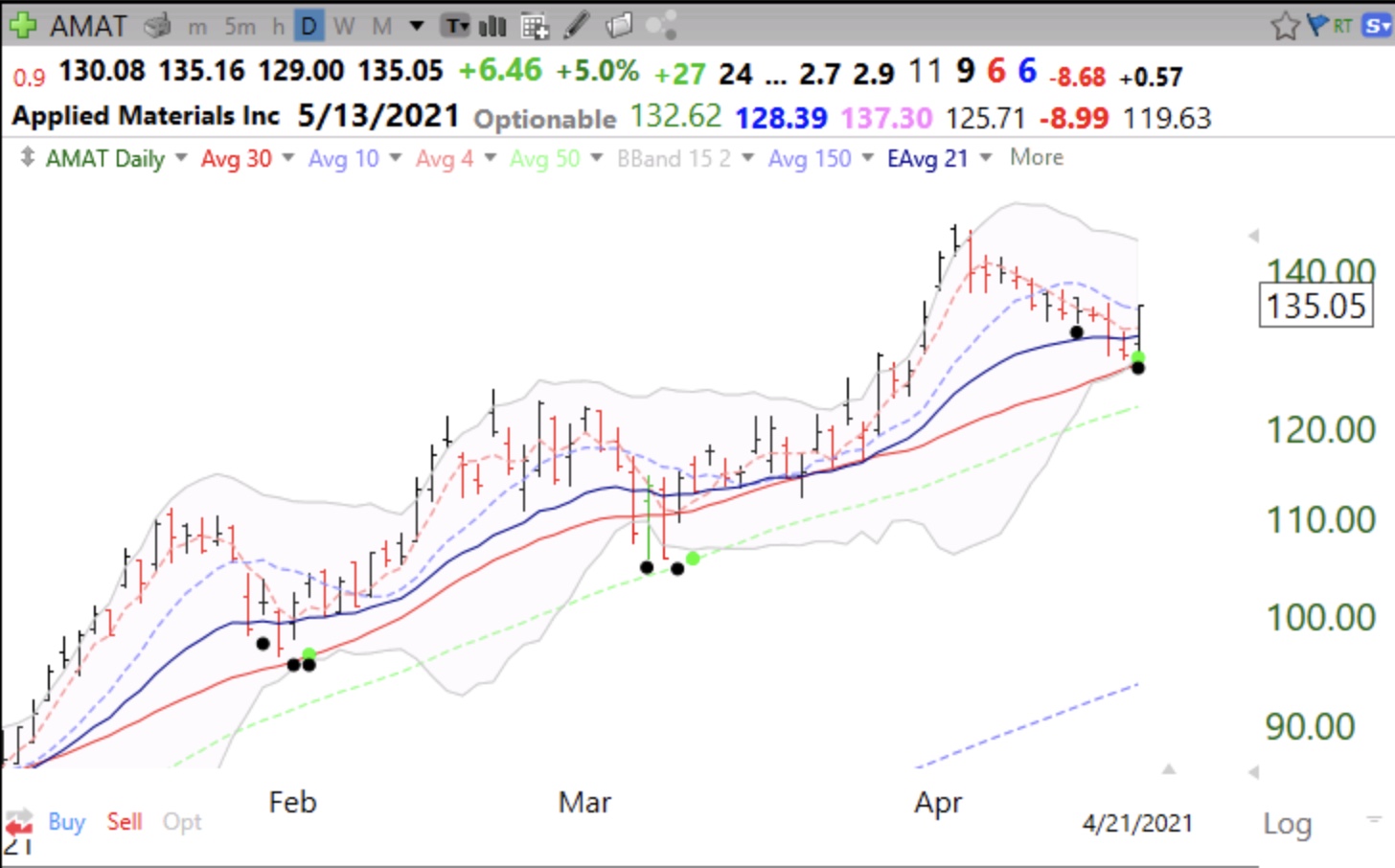The height and width of the screenshot is (868, 1395).
Task: Click the green plus add button
Action: point(21,25)
